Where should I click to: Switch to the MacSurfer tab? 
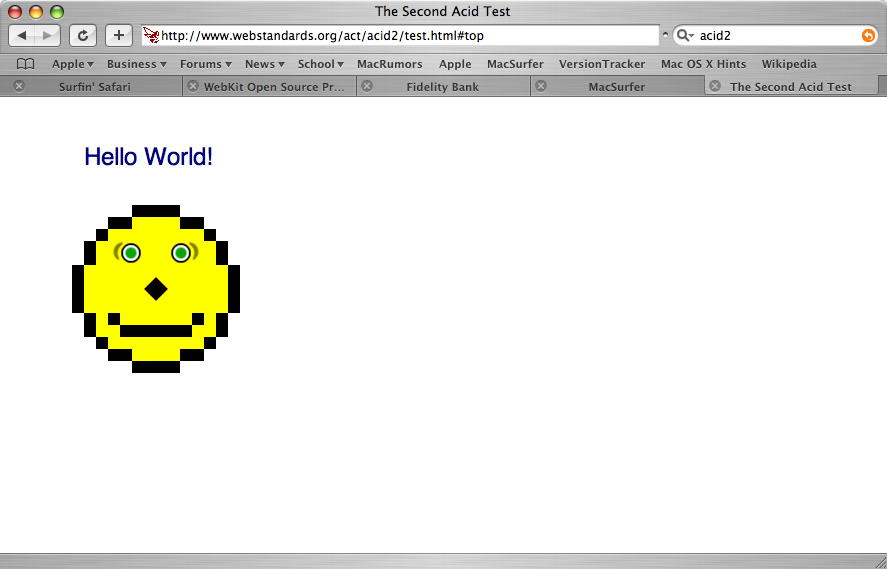(617, 87)
